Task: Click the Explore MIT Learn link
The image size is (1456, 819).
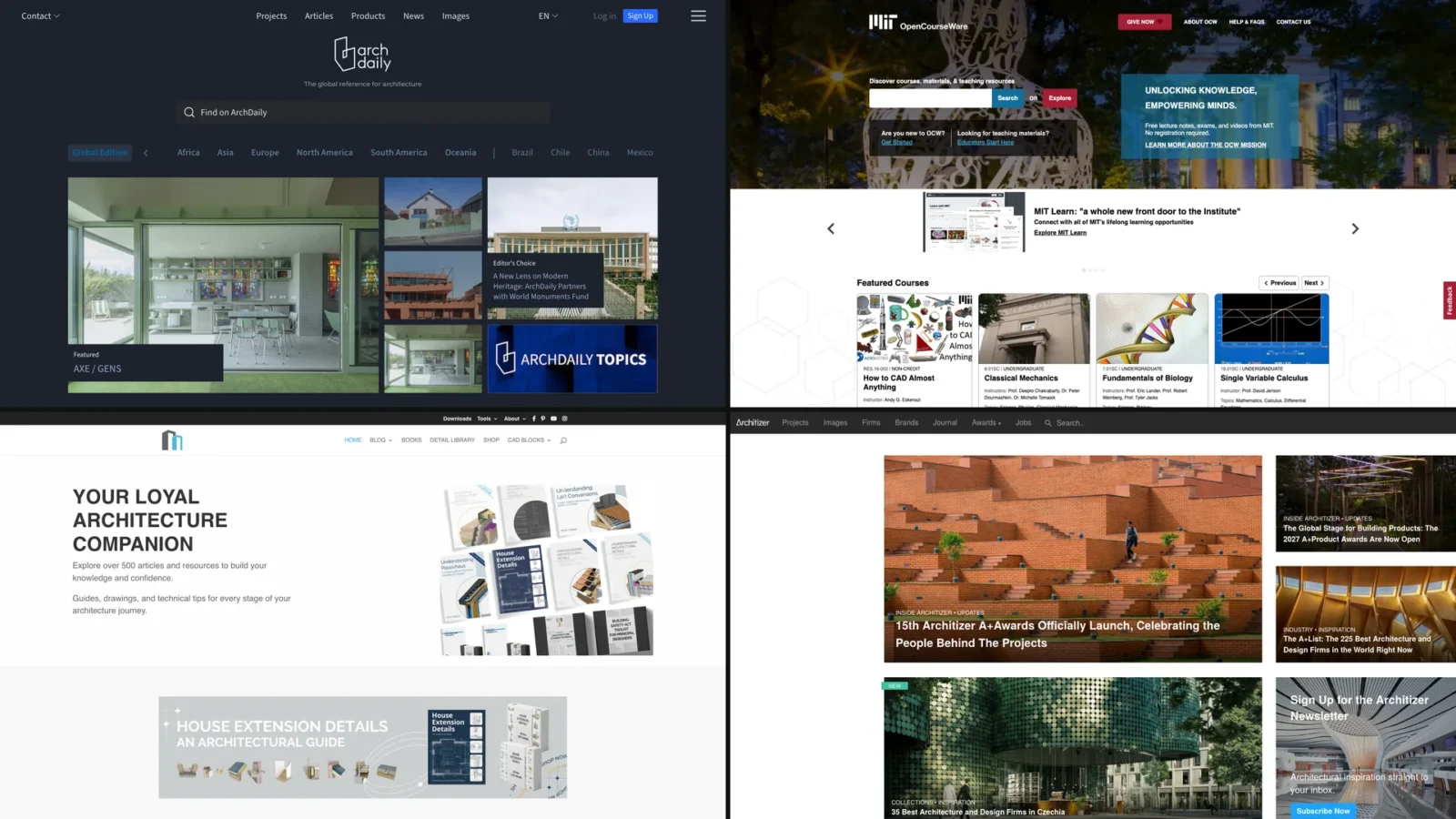Action: (x=1060, y=233)
